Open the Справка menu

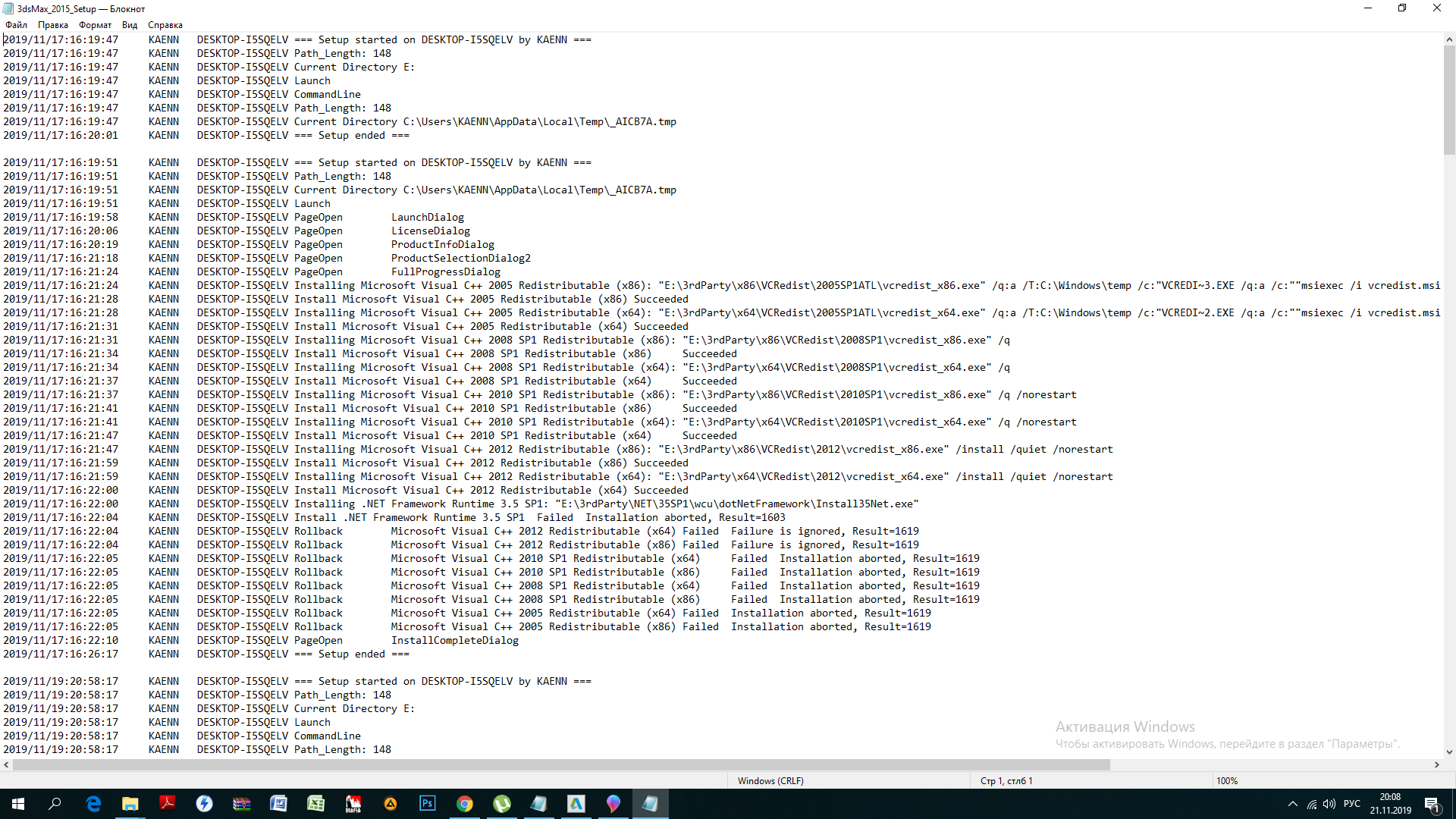tap(165, 25)
